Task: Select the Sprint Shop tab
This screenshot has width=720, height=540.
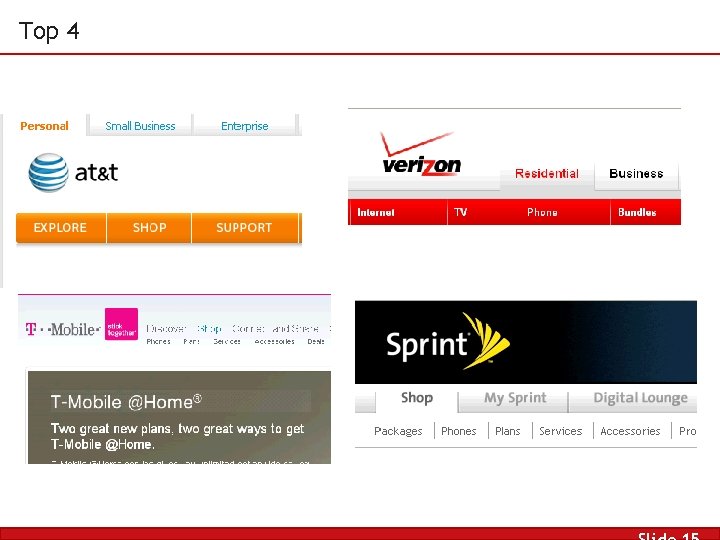Action: (x=417, y=398)
